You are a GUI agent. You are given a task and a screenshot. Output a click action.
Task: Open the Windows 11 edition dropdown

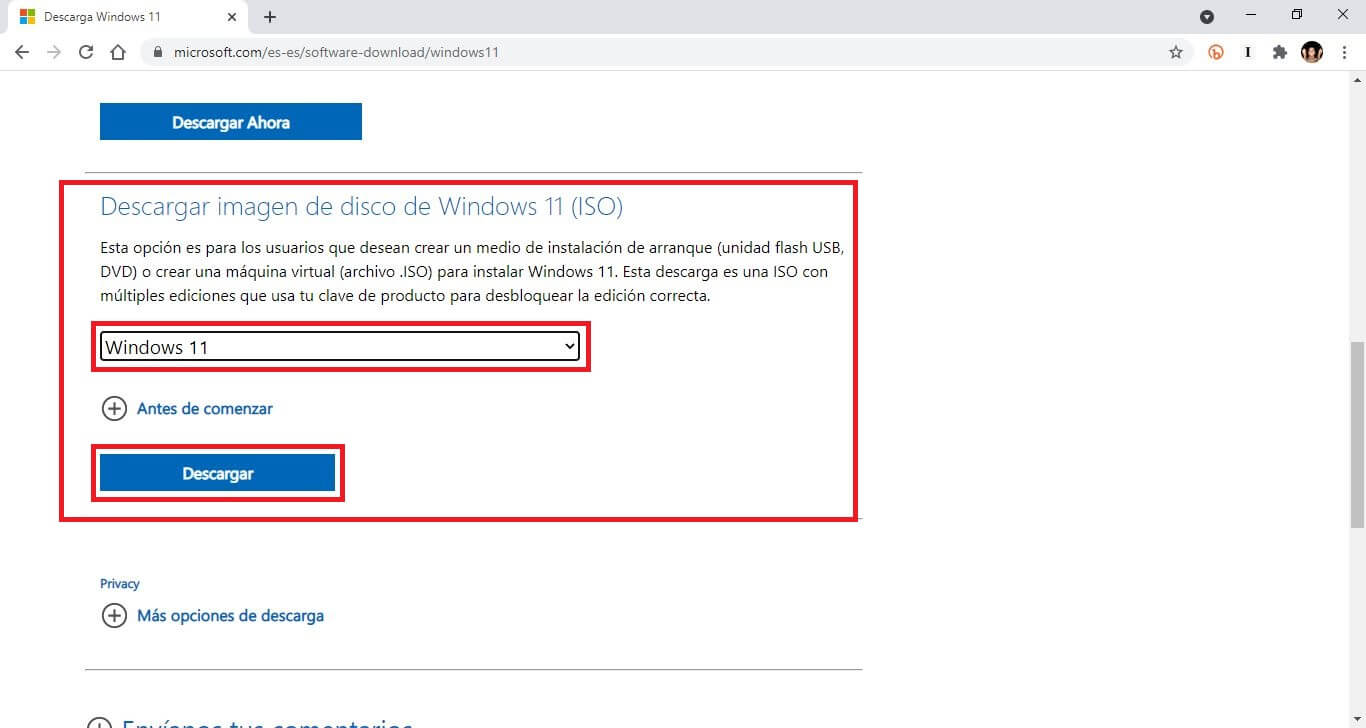coord(340,347)
